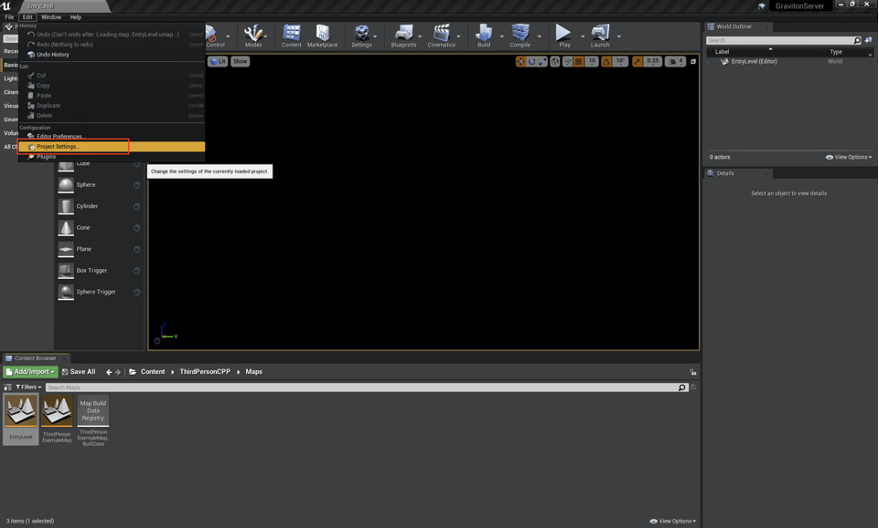The height and width of the screenshot is (529, 879).
Task: Select the rotate mode viewport icon
Action: pos(531,62)
